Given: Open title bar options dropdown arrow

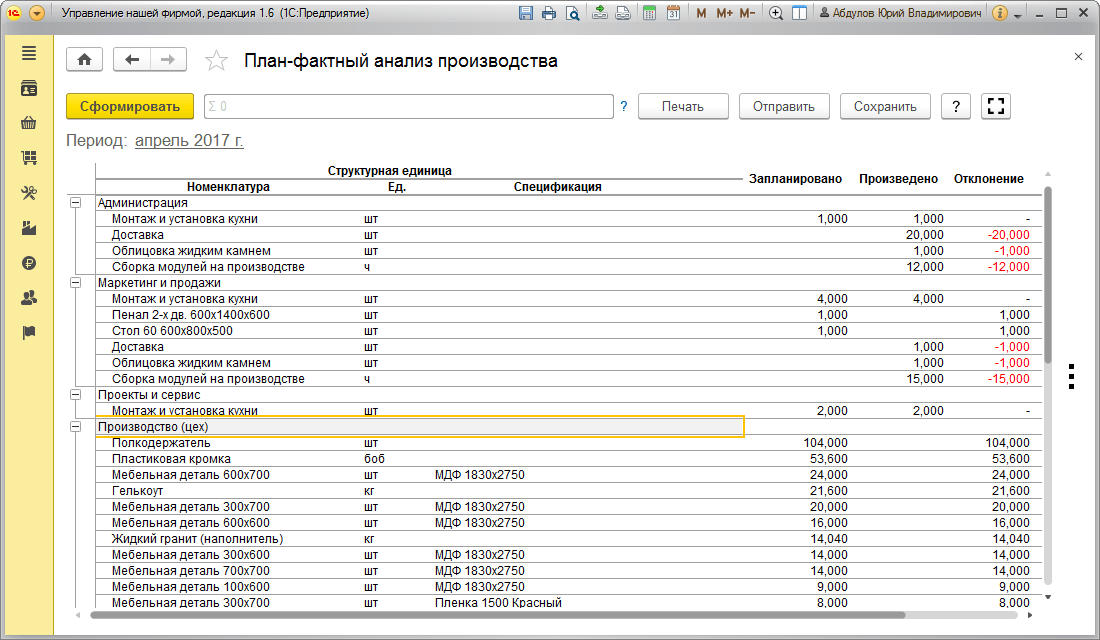Looking at the screenshot, I should [1018, 15].
